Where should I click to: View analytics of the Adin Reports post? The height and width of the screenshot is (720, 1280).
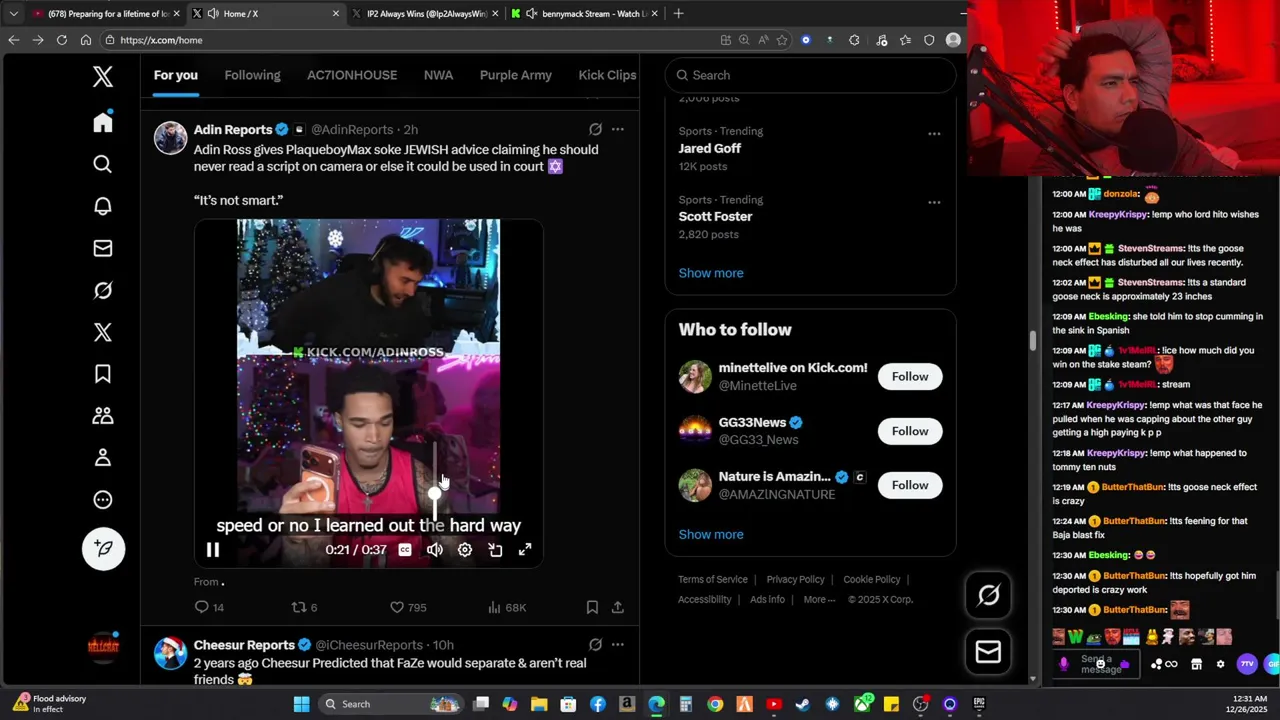coord(506,607)
